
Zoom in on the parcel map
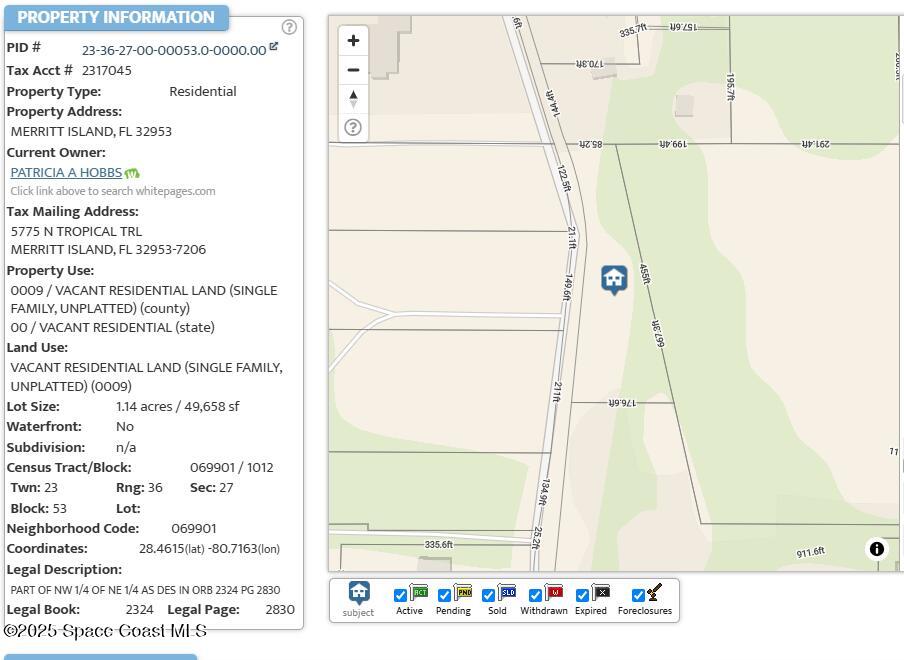[353, 41]
